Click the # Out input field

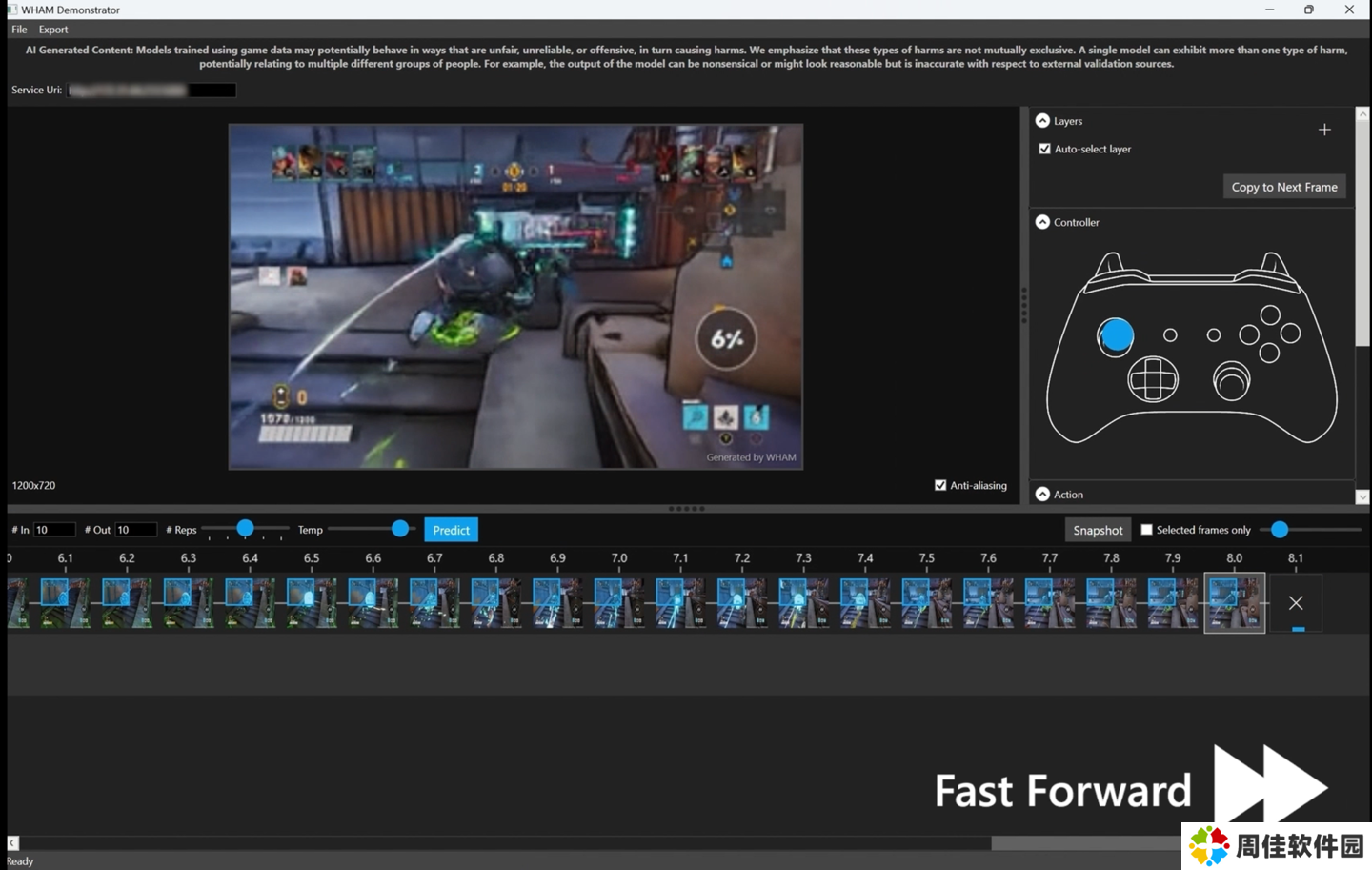click(136, 530)
